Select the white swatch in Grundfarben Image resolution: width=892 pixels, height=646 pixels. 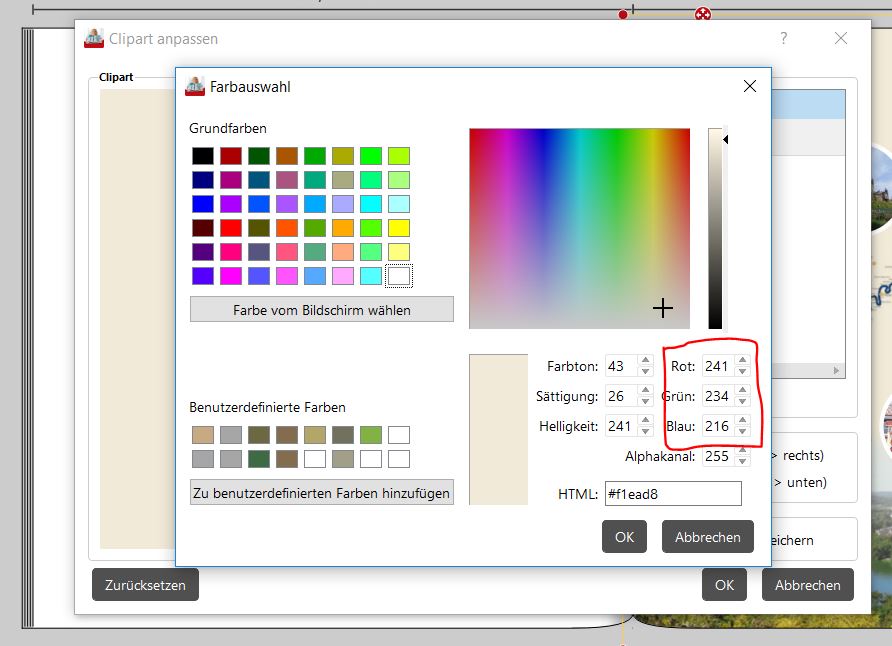click(399, 275)
